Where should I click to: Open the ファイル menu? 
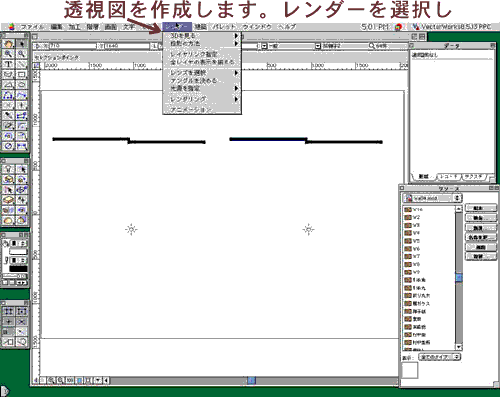point(32,27)
